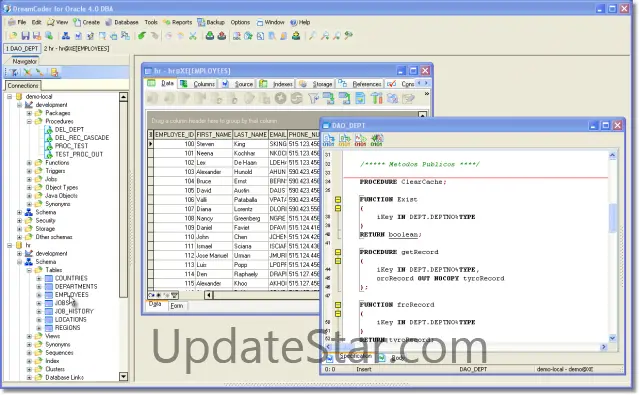Open the Database menu
The height and width of the screenshot is (395, 639).
(x=122, y=22)
